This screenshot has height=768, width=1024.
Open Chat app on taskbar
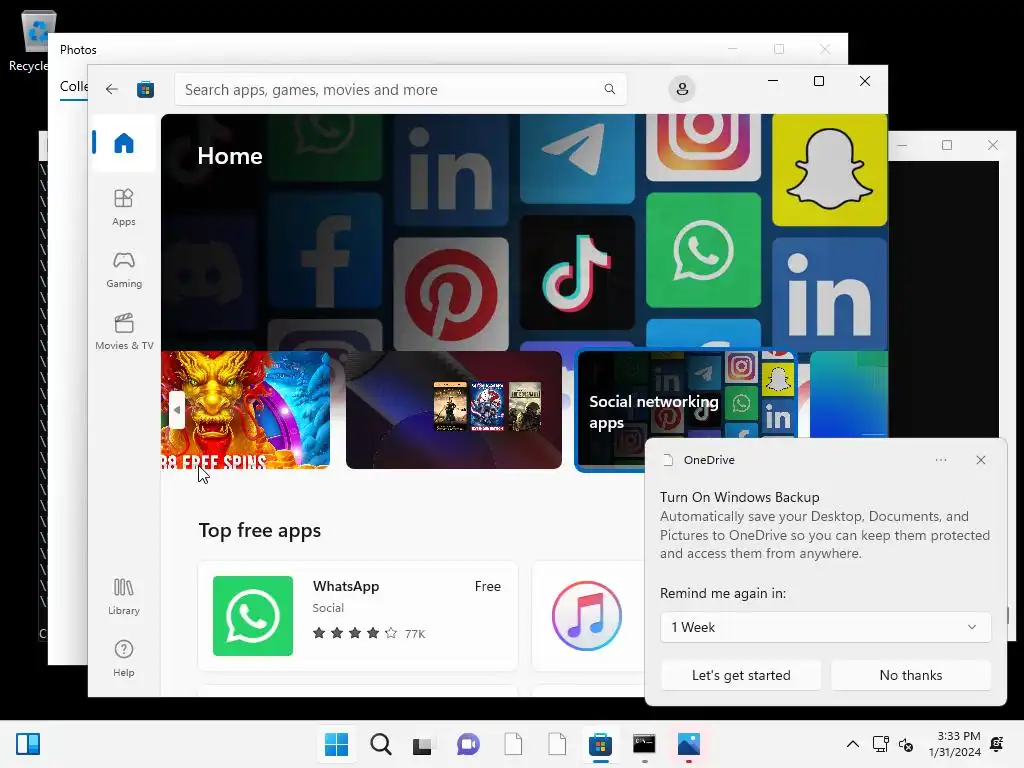pyautogui.click(x=468, y=744)
